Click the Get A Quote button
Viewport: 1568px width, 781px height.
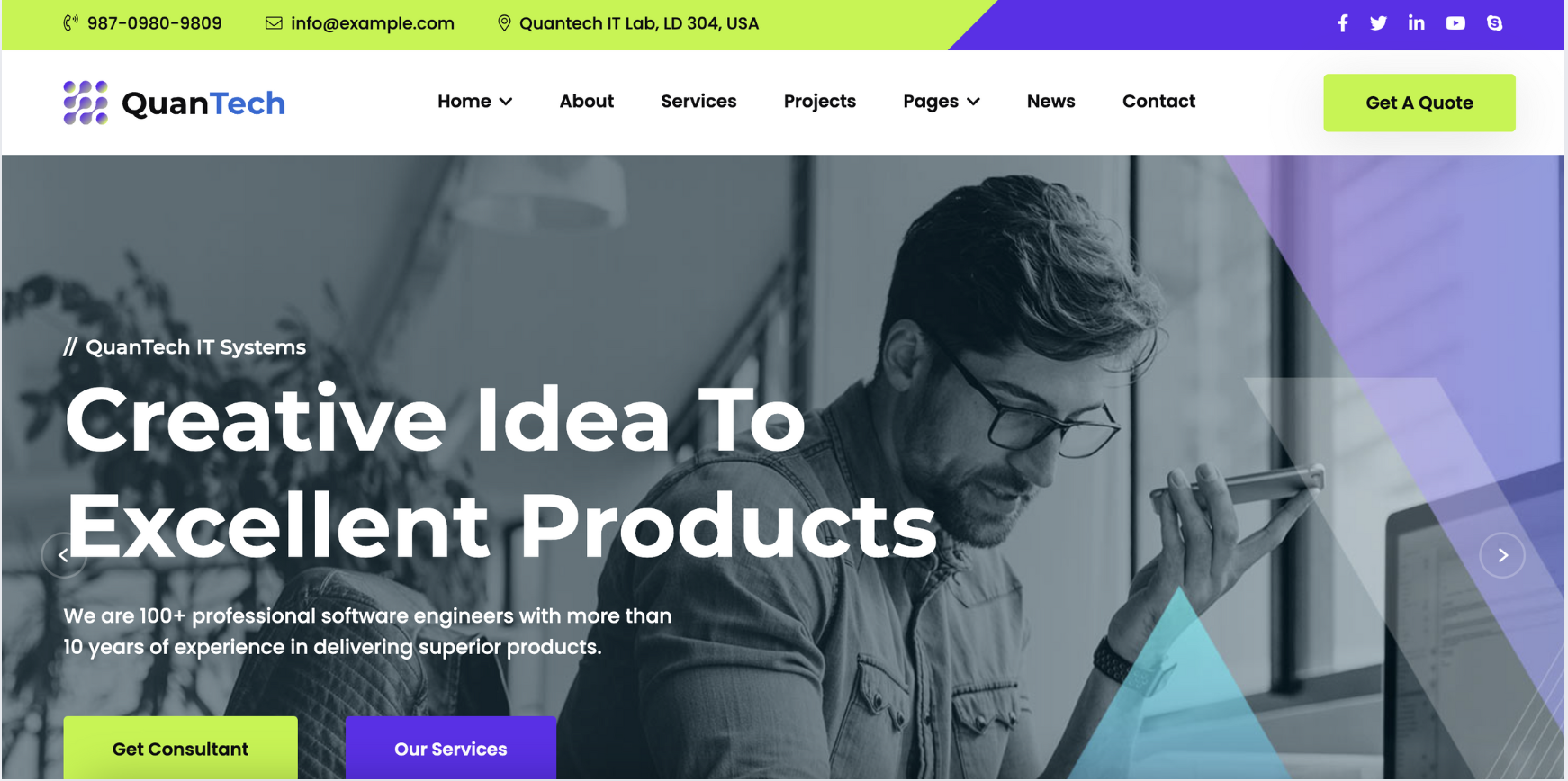[x=1419, y=103]
